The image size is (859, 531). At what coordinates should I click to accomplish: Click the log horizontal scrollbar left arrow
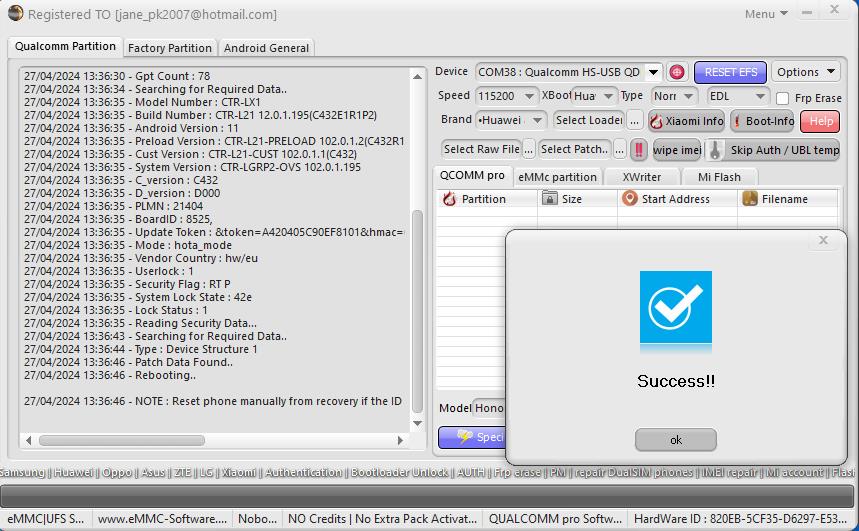pos(28,440)
